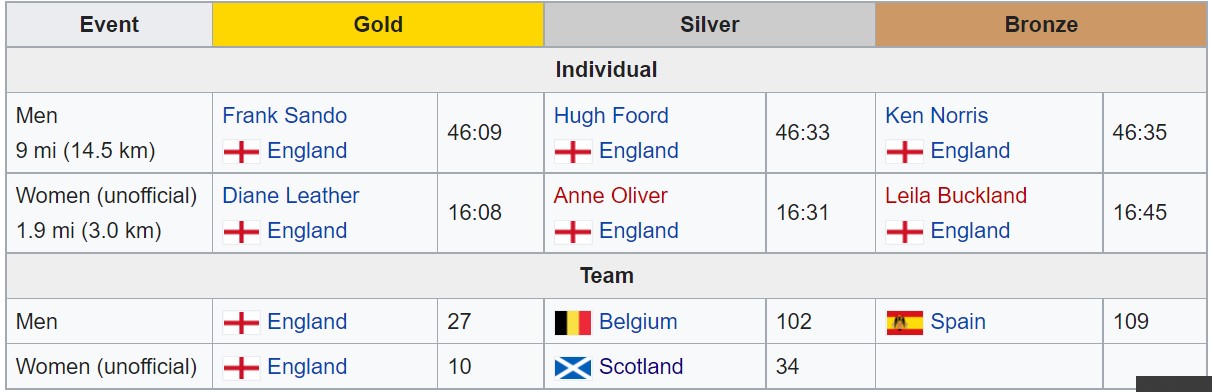Screen dimensions: 1212x392
Task: Open Ken Norris athlete page
Action: pyautogui.click(x=936, y=115)
